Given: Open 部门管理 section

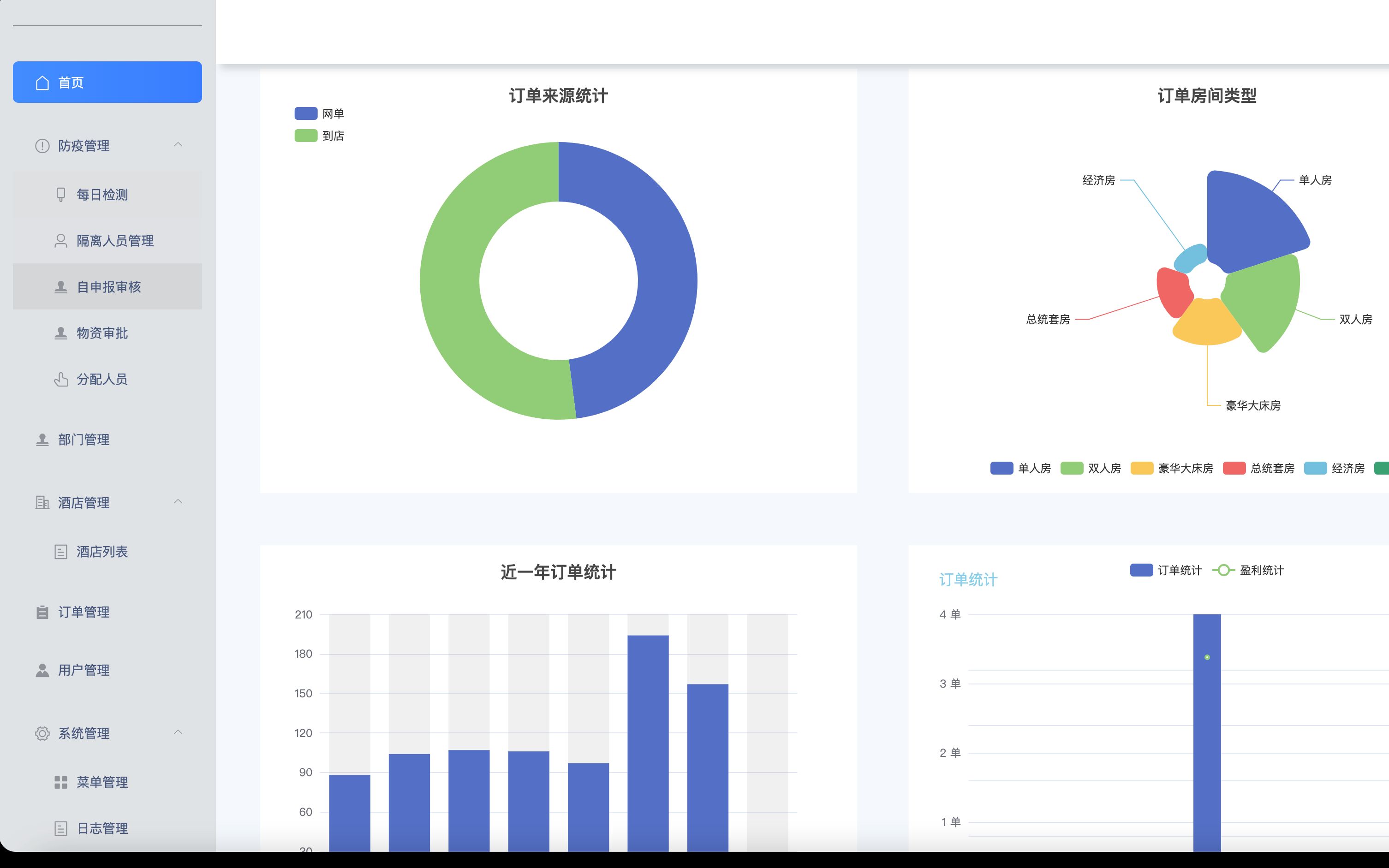Looking at the screenshot, I should 107,440.
